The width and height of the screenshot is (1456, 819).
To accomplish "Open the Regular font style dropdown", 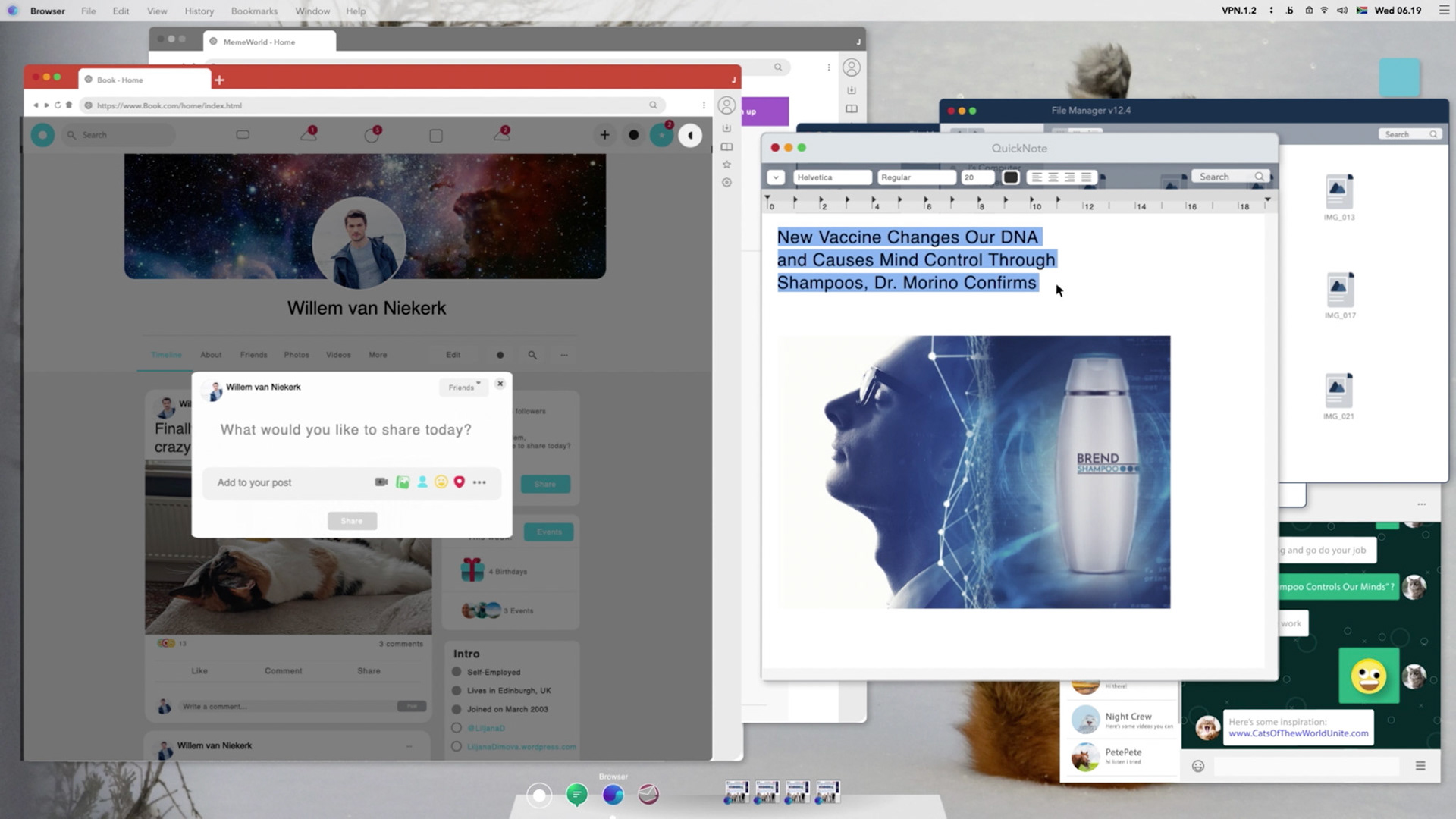I will (916, 177).
